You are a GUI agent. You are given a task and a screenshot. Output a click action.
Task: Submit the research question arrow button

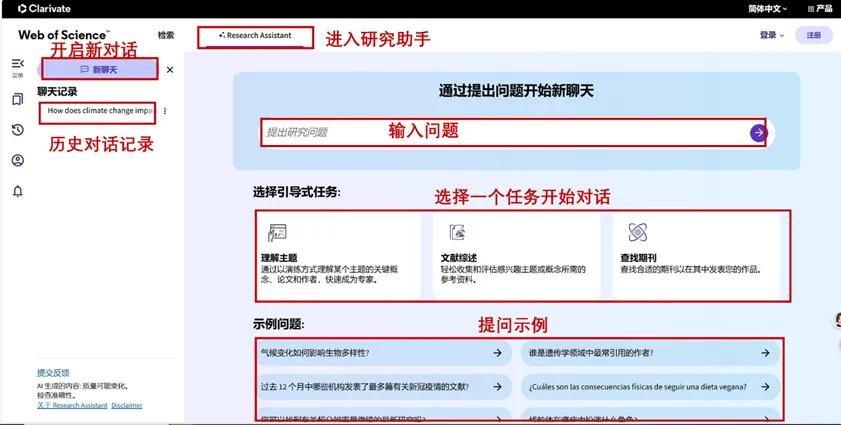click(758, 133)
